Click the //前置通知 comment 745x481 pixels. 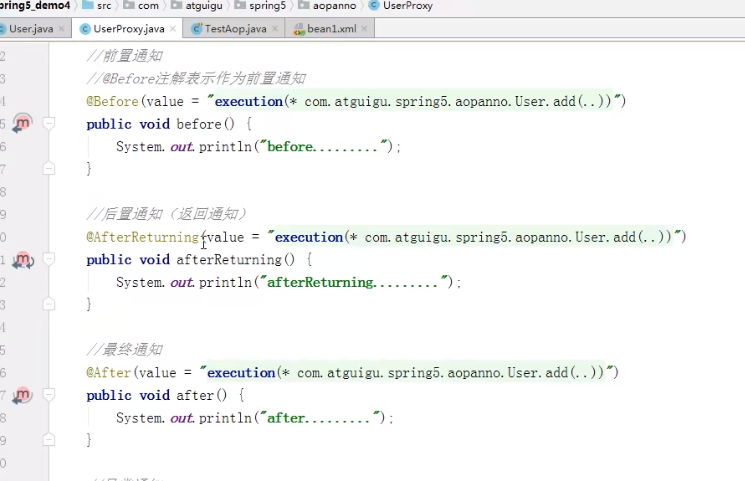pos(124,56)
